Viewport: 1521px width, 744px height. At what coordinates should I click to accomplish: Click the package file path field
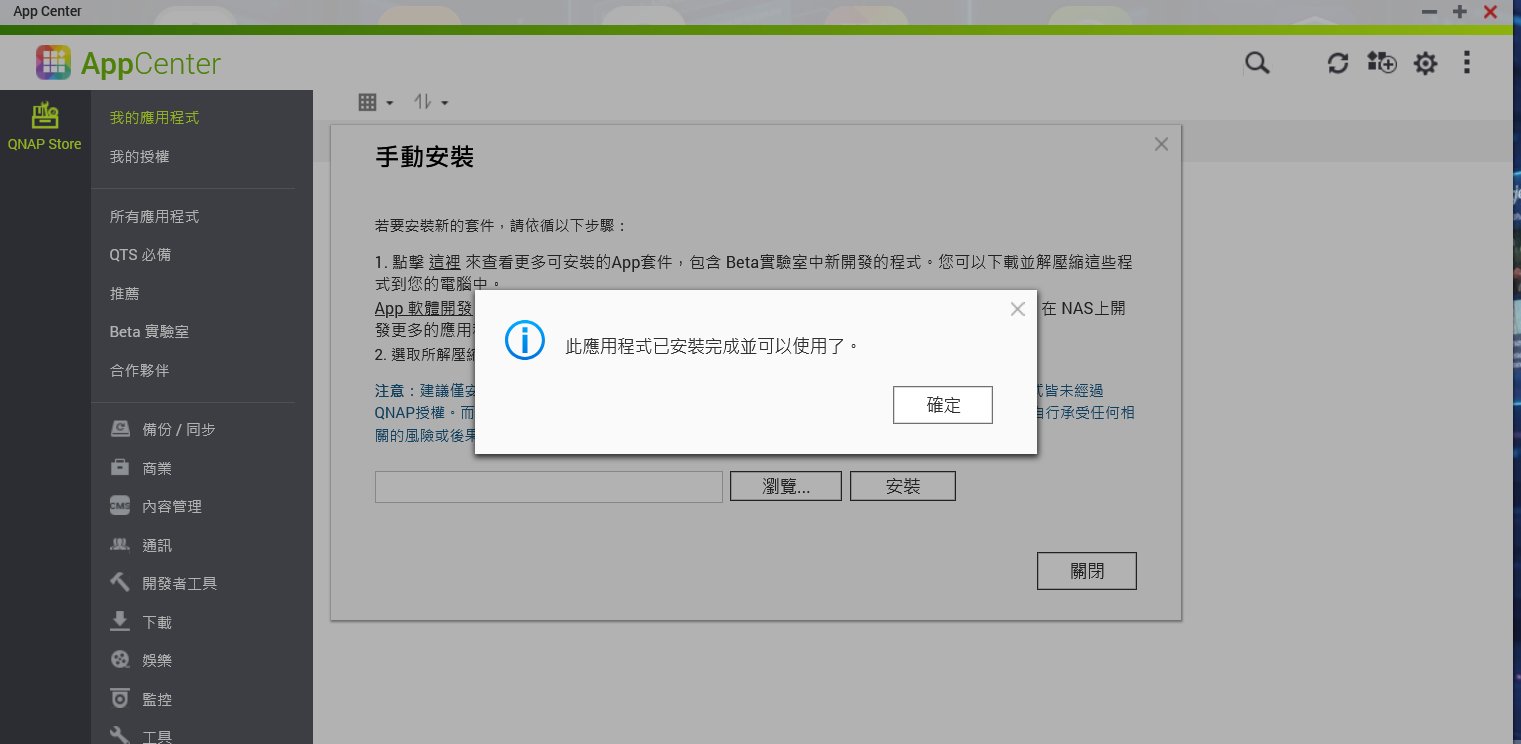548,487
